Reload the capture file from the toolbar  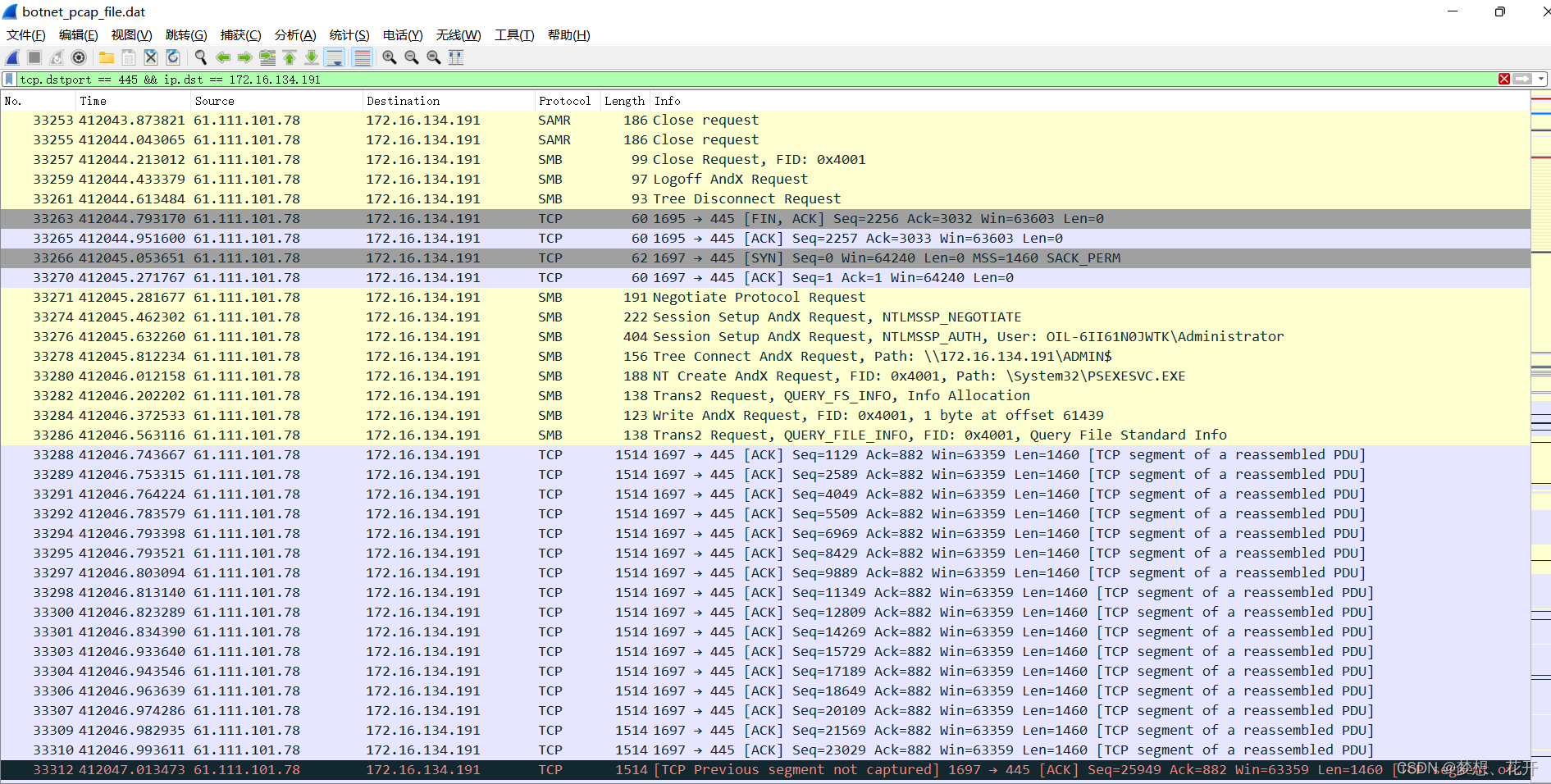tap(173, 57)
